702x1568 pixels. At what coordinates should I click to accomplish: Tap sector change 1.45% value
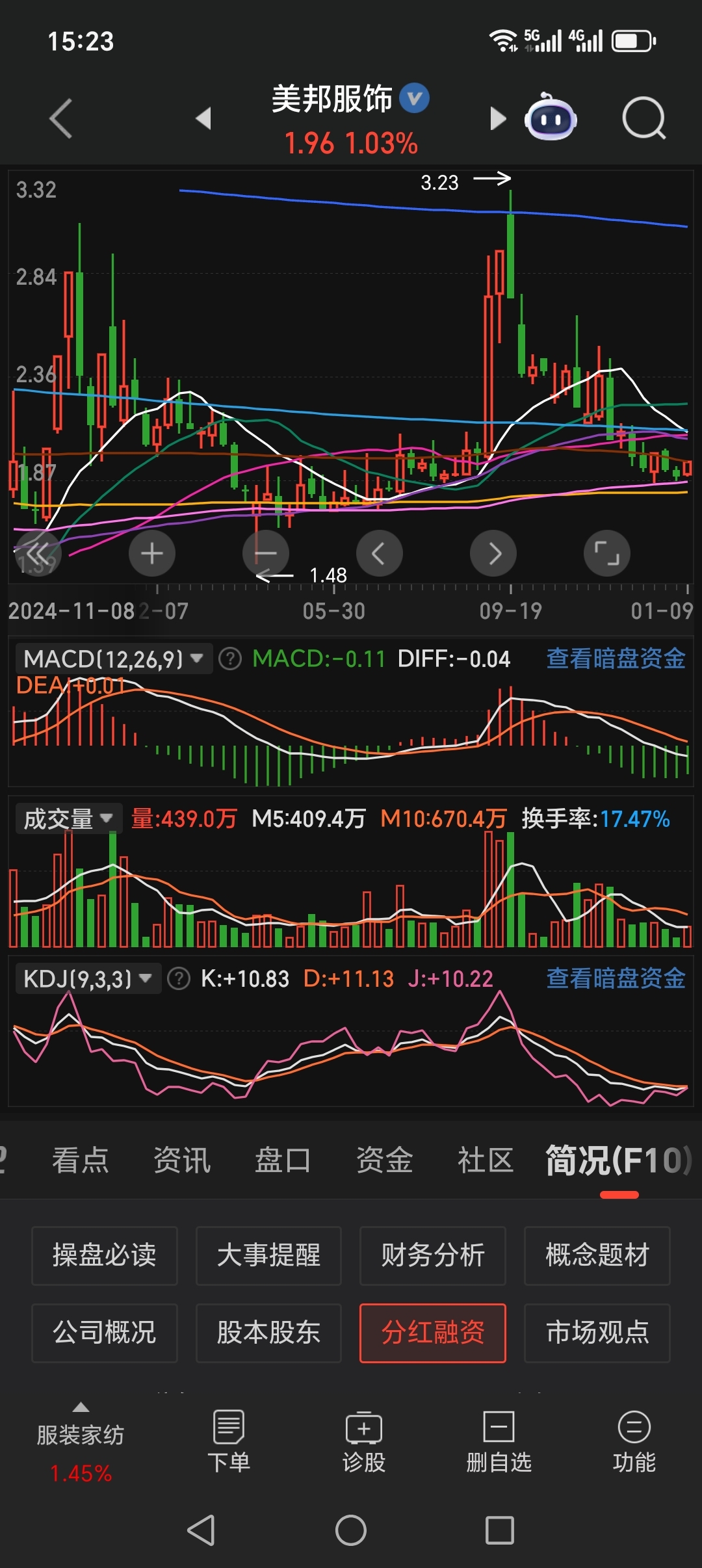(81, 1473)
